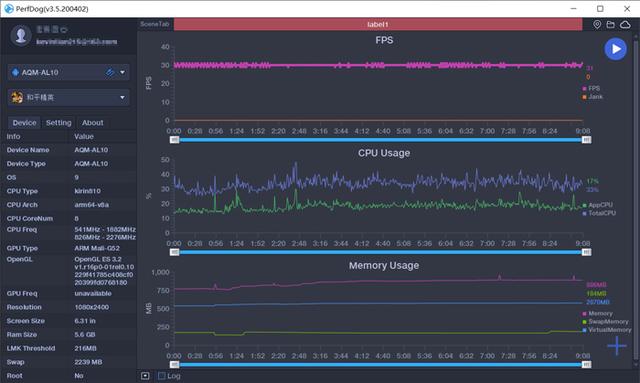The height and width of the screenshot is (383, 640).
Task: Expand the AQM-AL10 device dropdown
Action: pos(122,73)
